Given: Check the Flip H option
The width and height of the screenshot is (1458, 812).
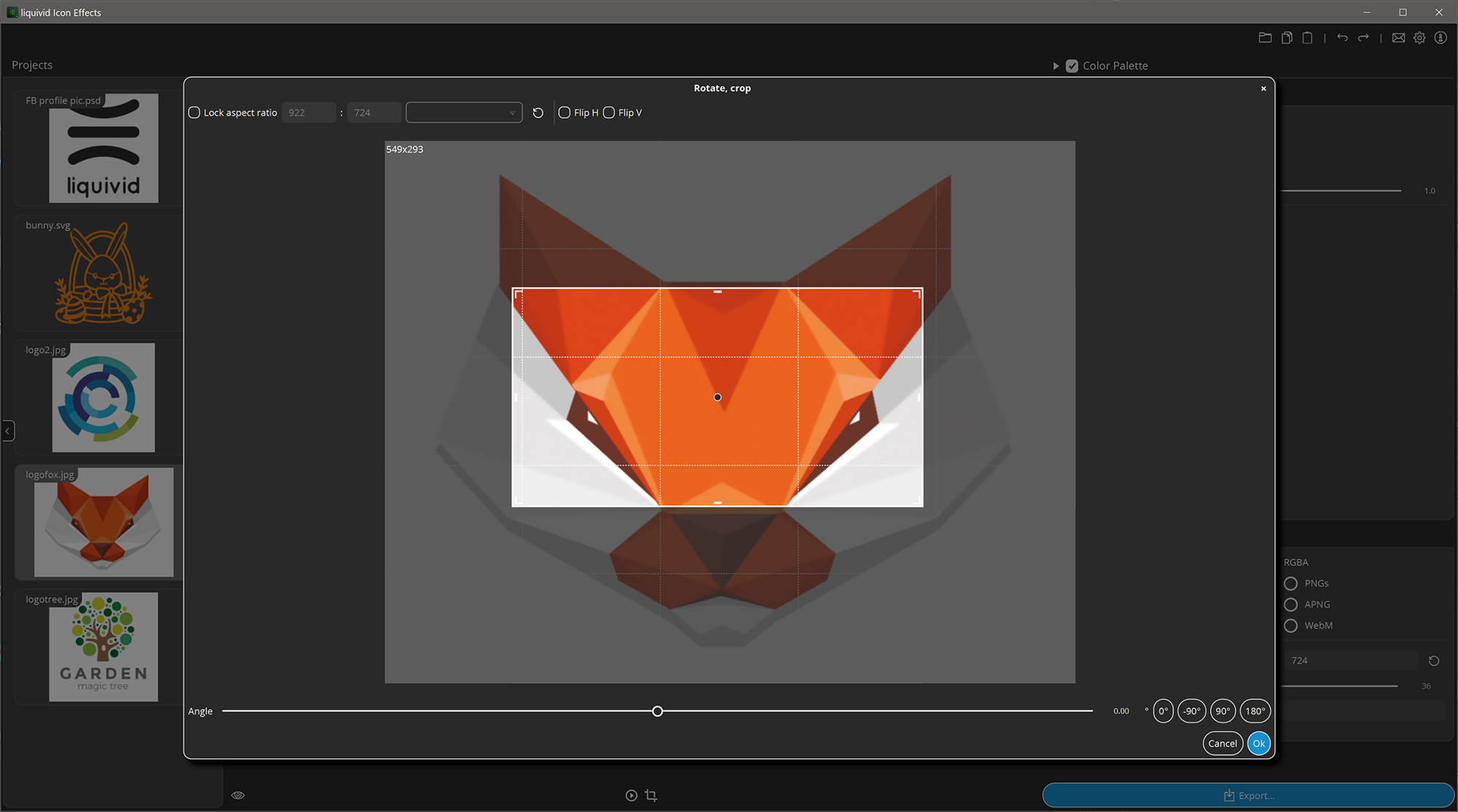Looking at the screenshot, I should (564, 112).
